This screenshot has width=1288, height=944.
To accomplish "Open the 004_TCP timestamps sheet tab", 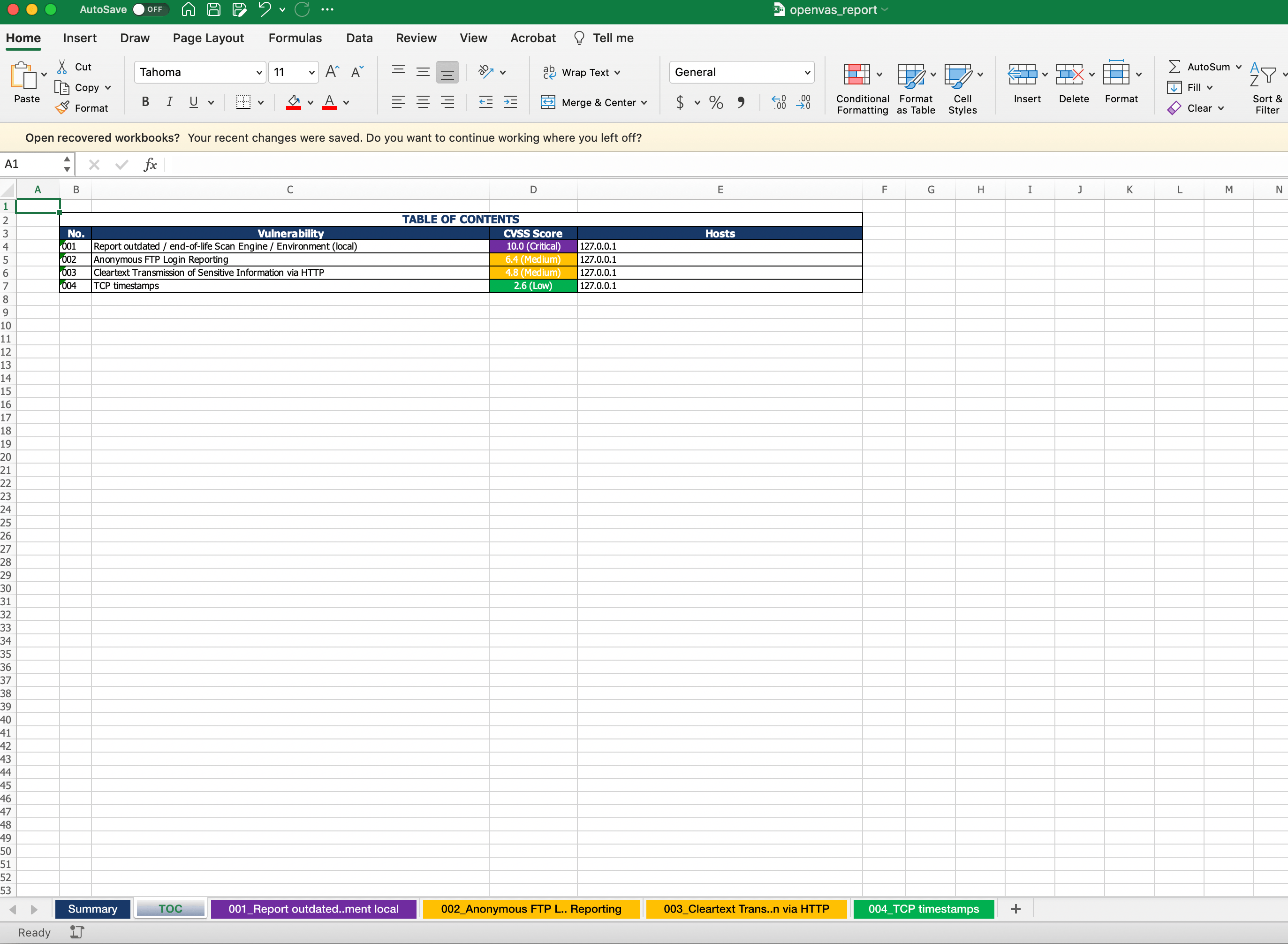I will click(923, 908).
